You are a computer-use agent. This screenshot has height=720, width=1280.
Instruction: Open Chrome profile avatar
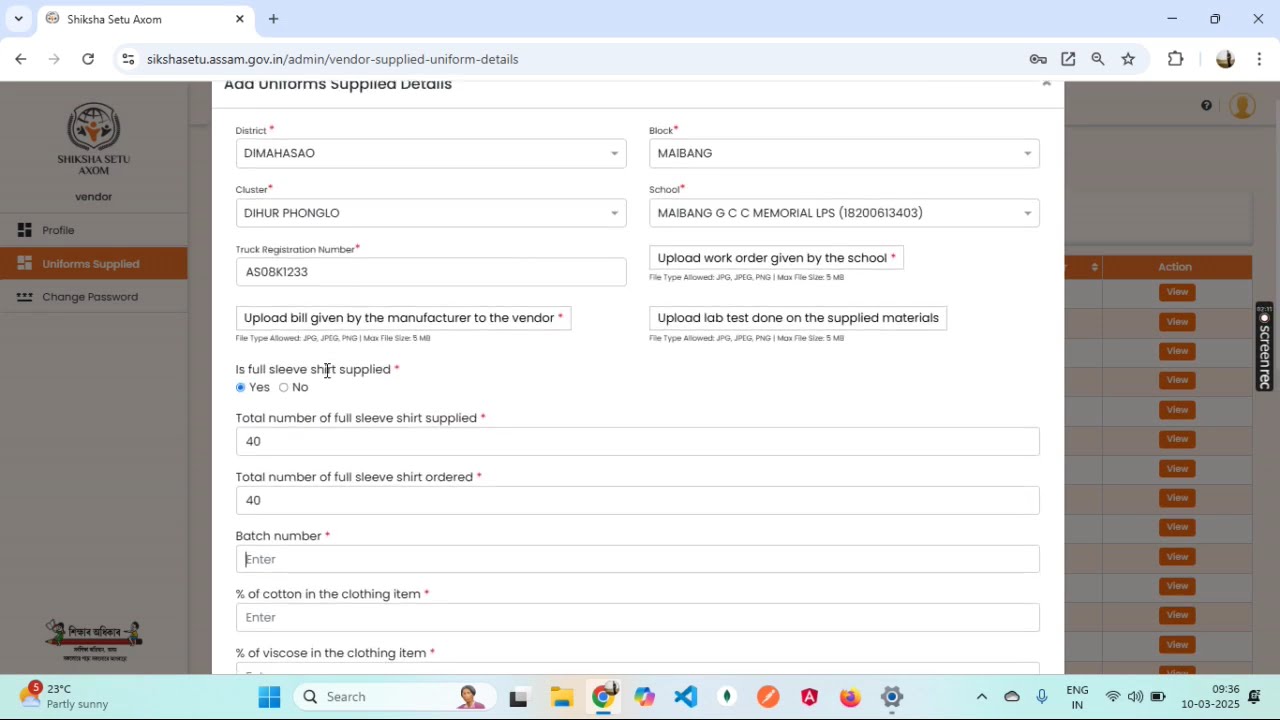(x=1225, y=59)
